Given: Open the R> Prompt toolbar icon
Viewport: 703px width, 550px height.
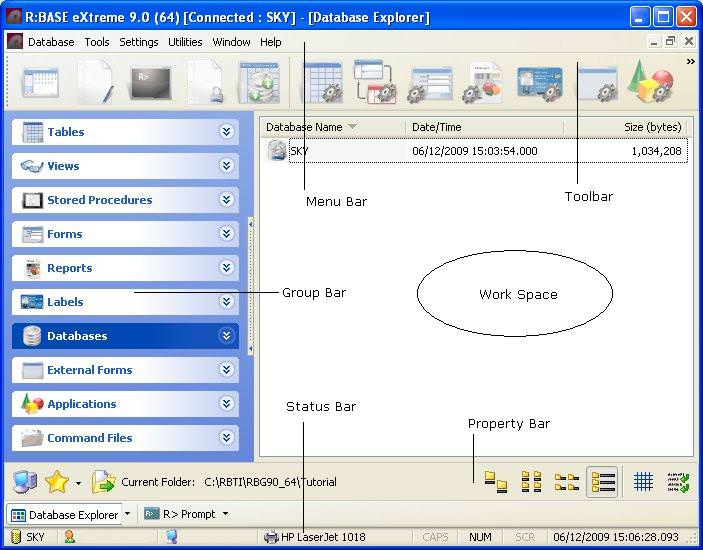Looking at the screenshot, I should (x=151, y=83).
